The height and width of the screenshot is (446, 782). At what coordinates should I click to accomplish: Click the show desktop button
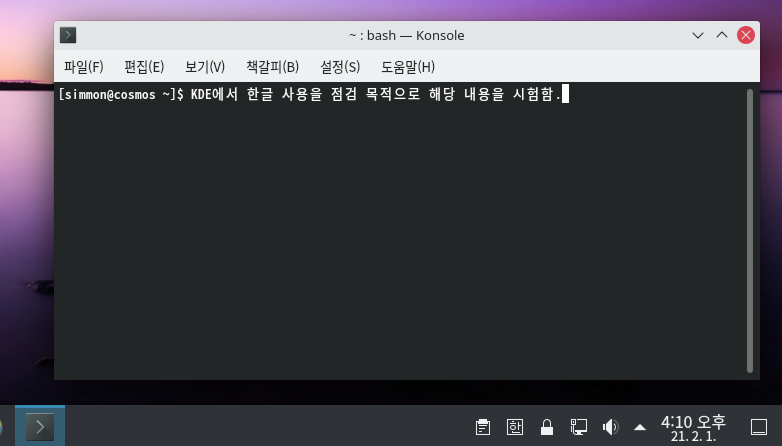759,427
